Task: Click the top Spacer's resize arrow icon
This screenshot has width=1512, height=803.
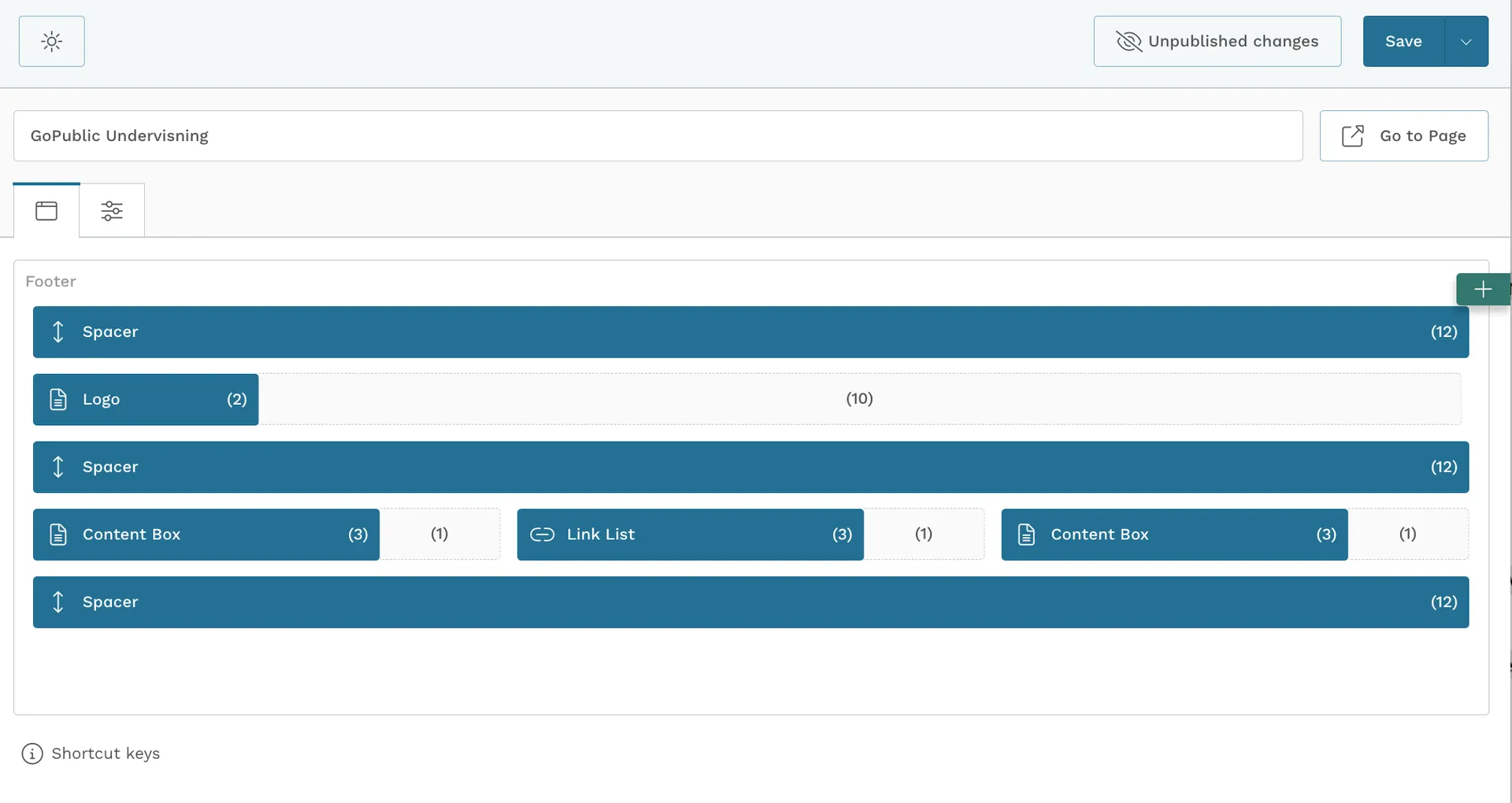Action: (58, 332)
